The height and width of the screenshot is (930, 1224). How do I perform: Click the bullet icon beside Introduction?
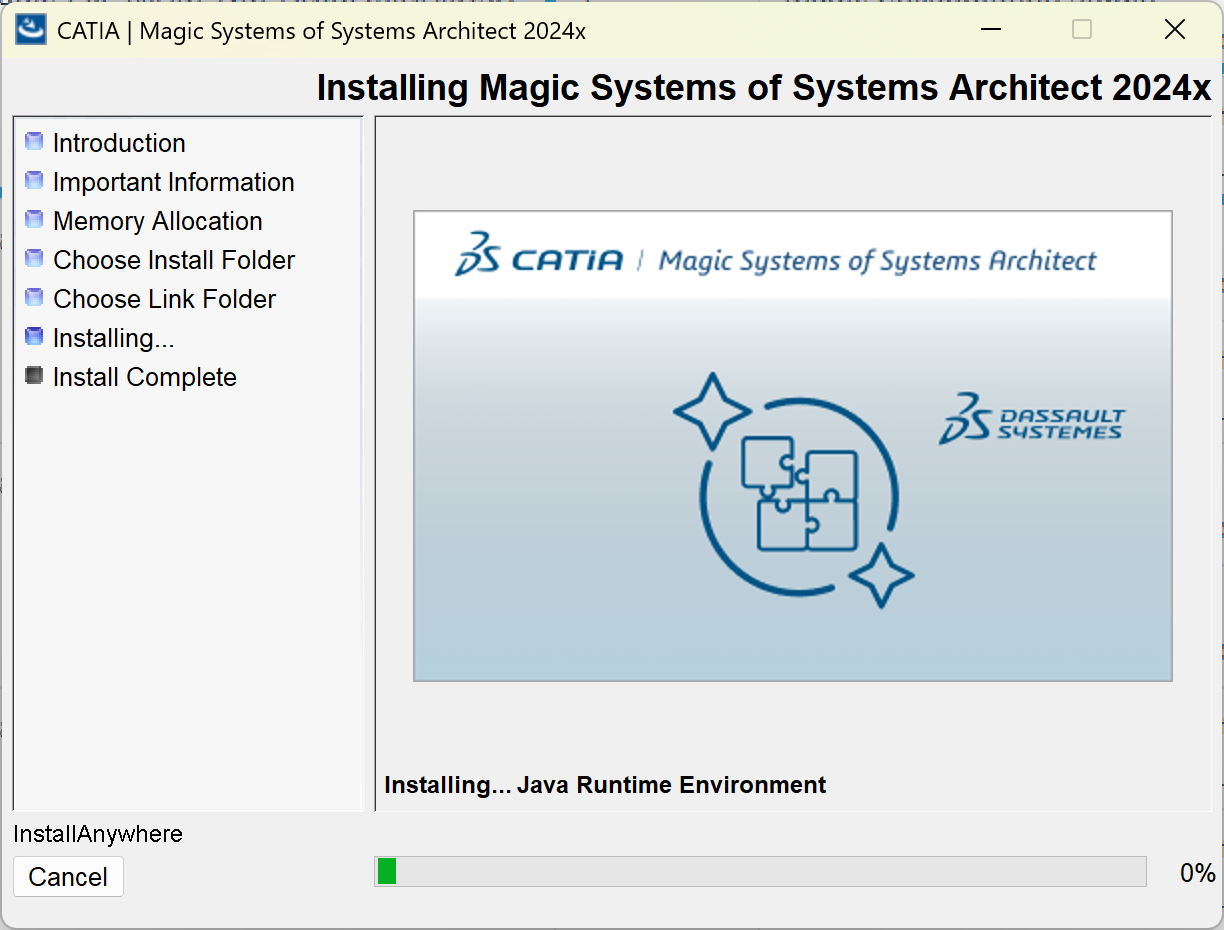tap(34, 142)
